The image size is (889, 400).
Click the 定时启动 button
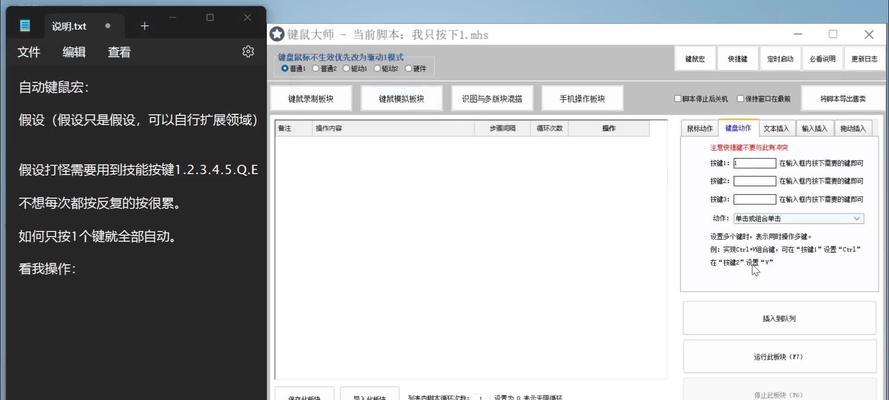pyautogui.click(x=780, y=59)
